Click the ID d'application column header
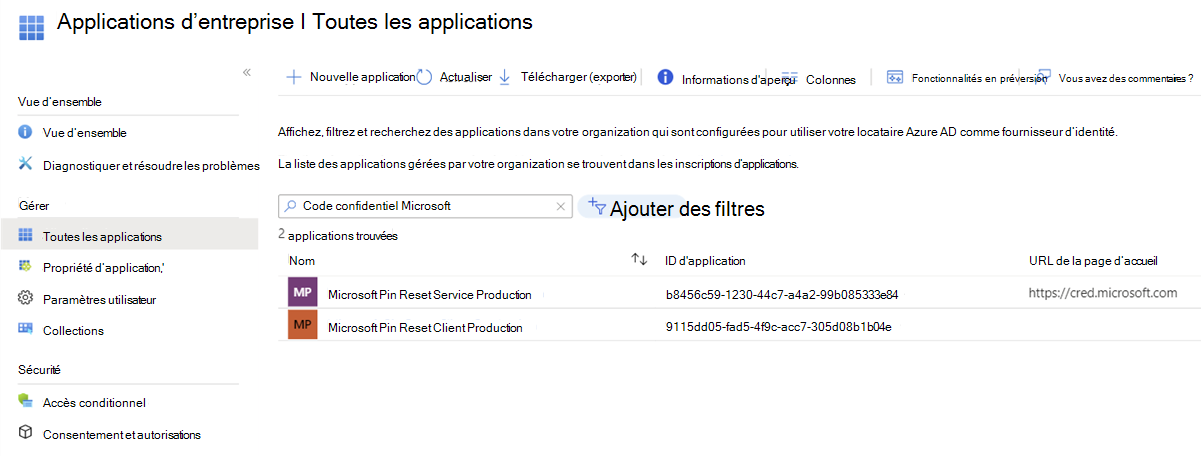Screen dimensions: 1201x456 click(x=705, y=261)
